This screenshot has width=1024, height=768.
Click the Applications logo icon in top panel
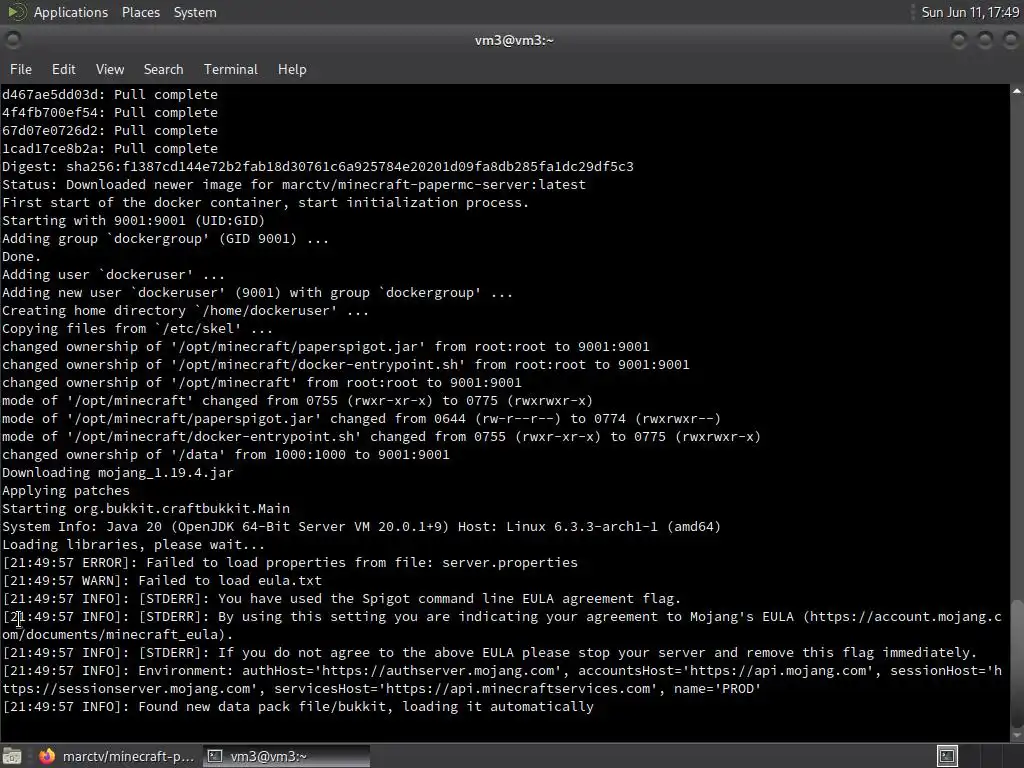[x=16, y=12]
